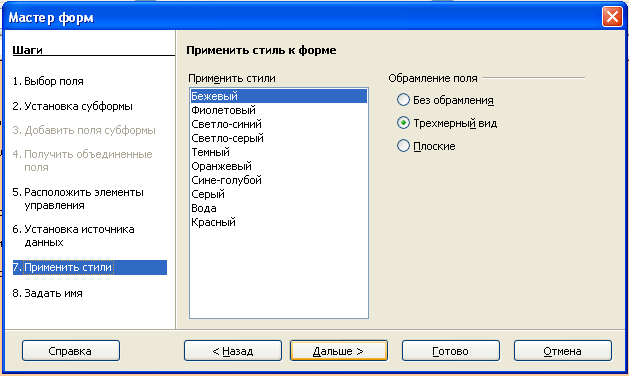This screenshot has height=376, width=629.
Task: Go to step 1 Выбор поля
Action: pyautogui.click(x=48, y=81)
